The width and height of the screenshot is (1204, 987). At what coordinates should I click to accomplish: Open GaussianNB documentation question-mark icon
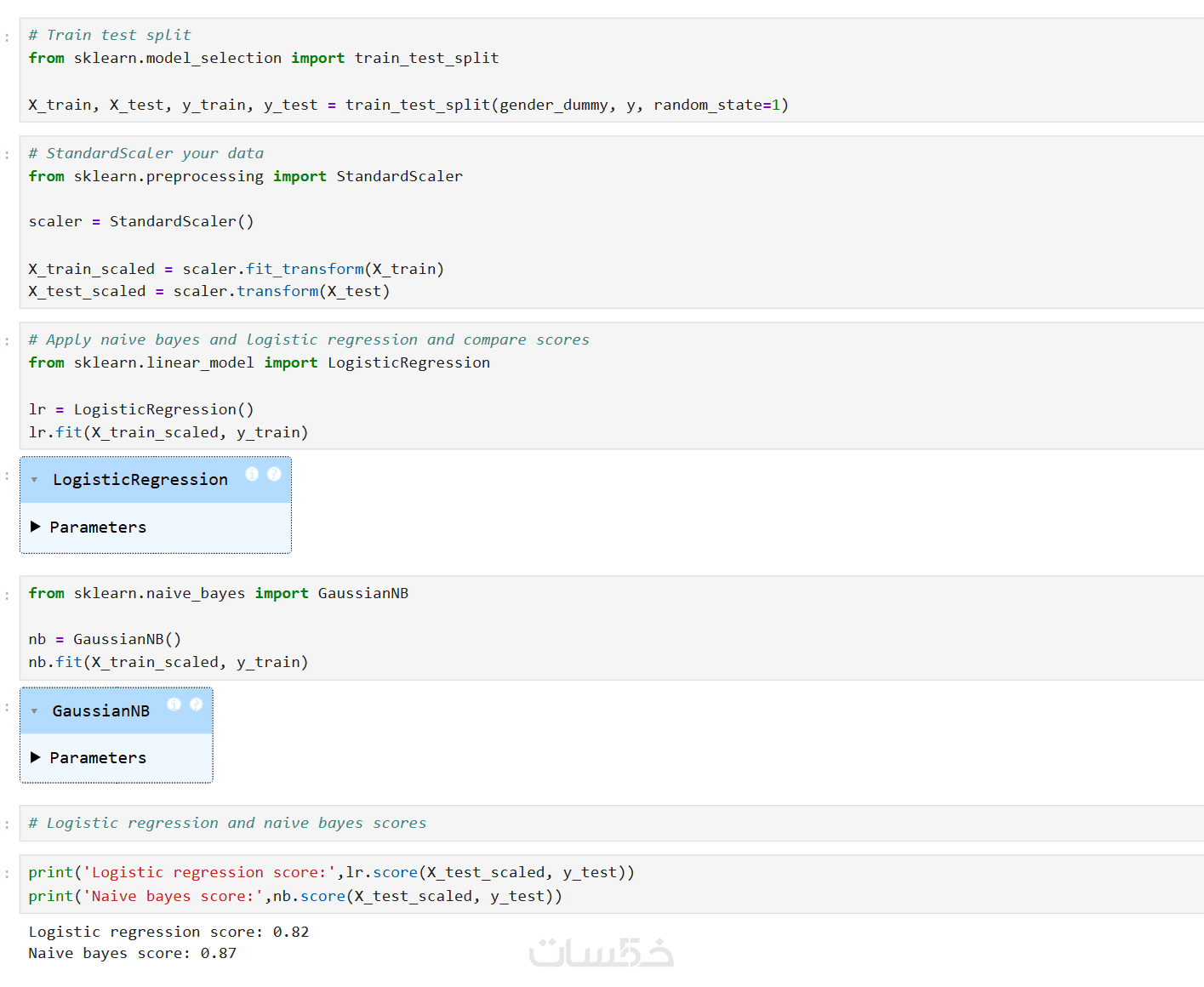[x=196, y=705]
